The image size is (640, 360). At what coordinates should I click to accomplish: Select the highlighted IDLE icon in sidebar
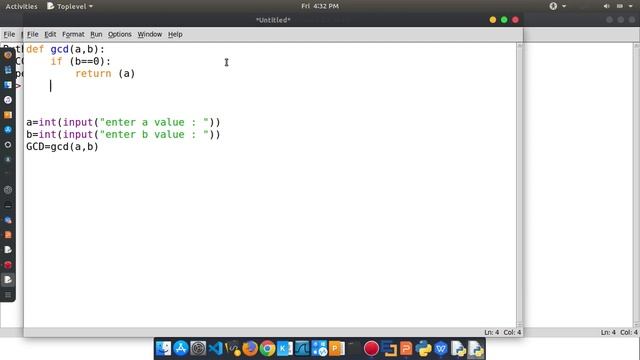tap(8, 280)
